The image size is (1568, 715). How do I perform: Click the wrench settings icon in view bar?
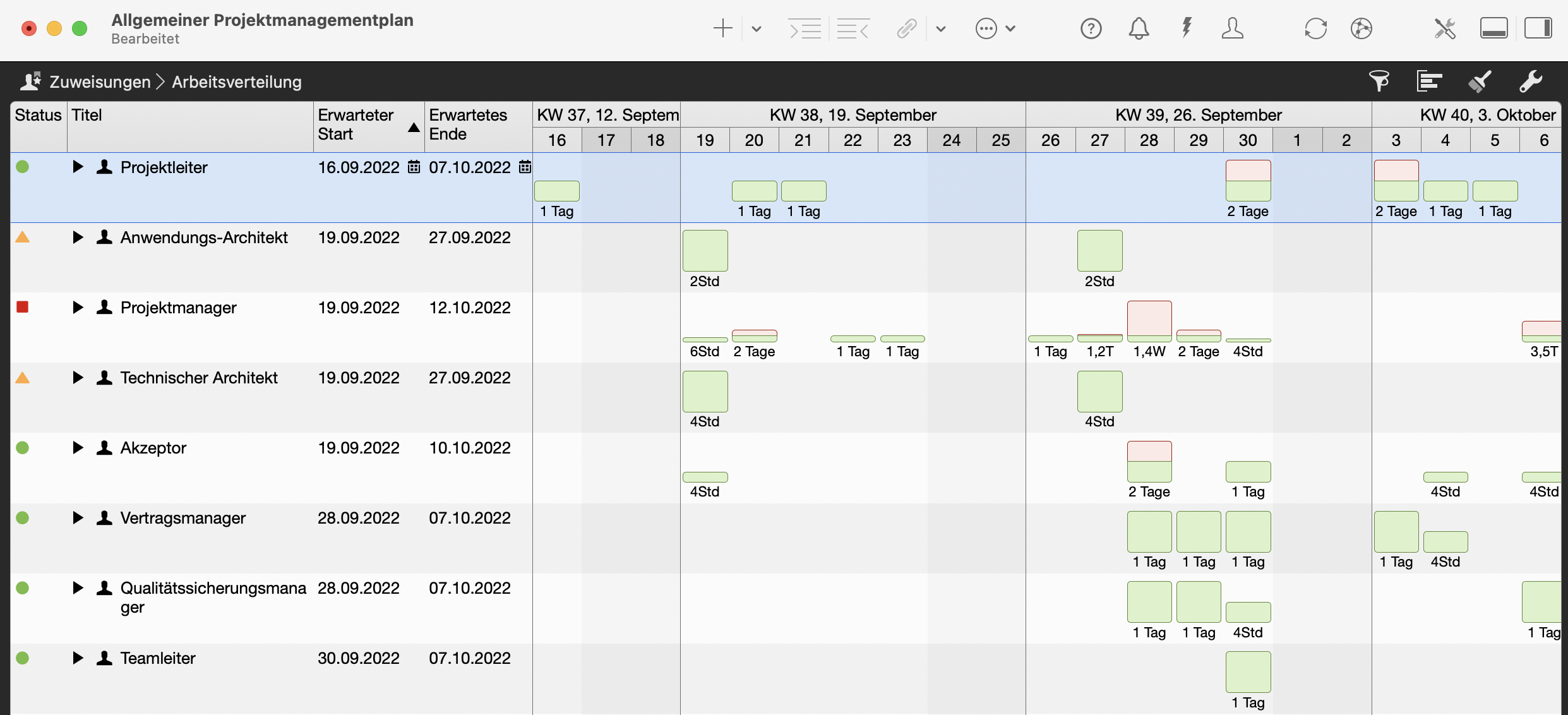(x=1530, y=81)
